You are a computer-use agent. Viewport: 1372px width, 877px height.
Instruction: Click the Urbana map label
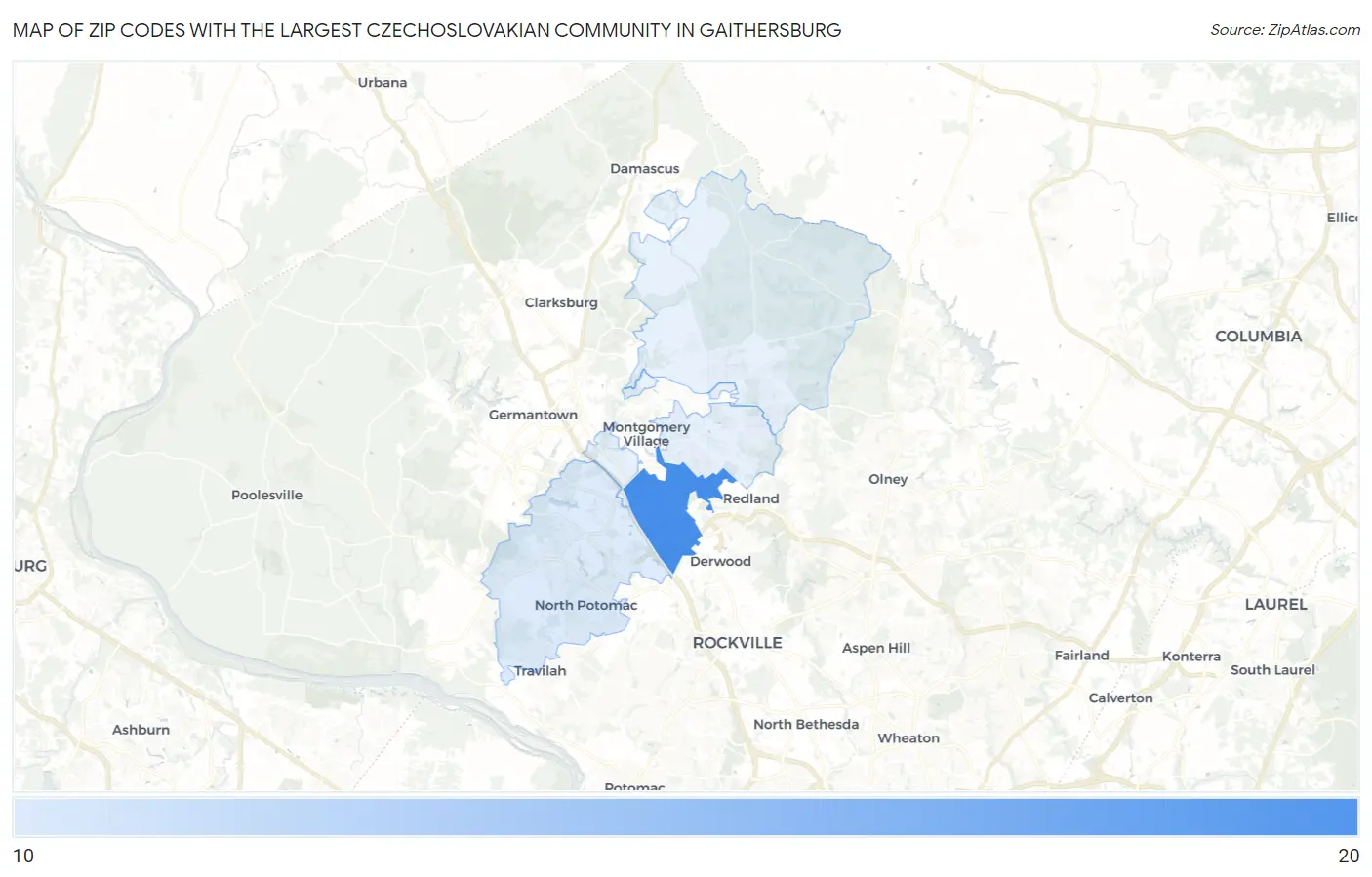tap(382, 82)
